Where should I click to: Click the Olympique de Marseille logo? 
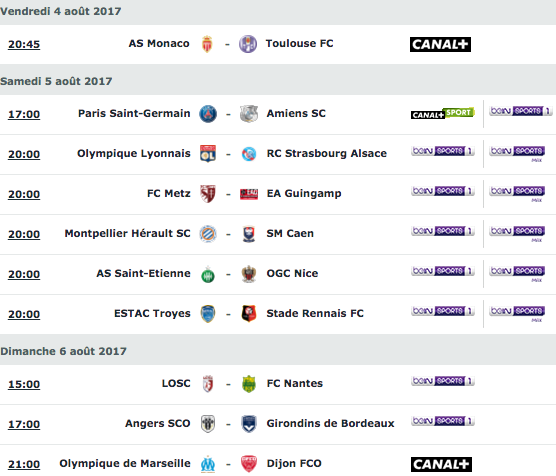(208, 464)
